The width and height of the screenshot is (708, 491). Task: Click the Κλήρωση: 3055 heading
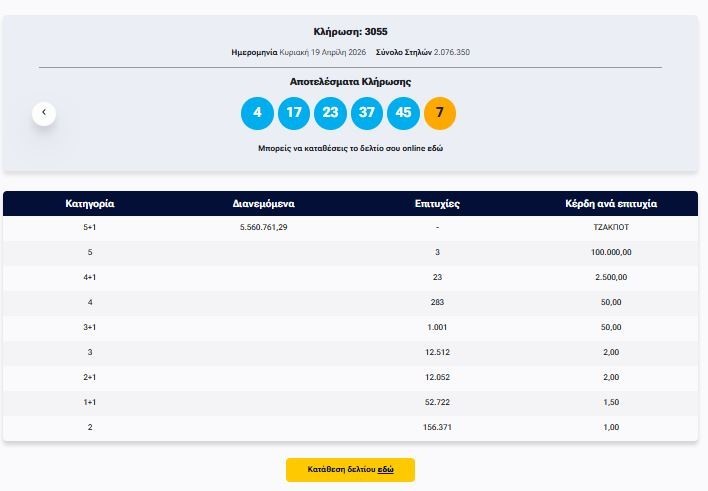(x=350, y=32)
